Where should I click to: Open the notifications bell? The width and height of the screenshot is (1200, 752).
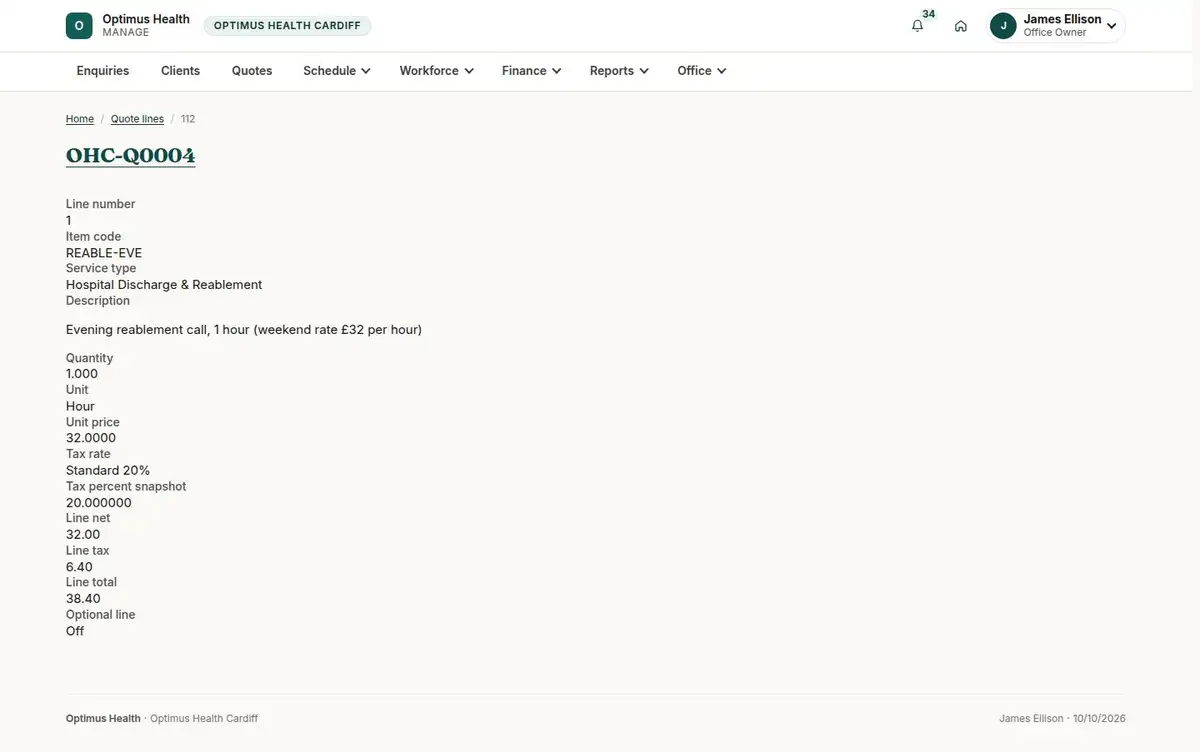pyautogui.click(x=917, y=26)
